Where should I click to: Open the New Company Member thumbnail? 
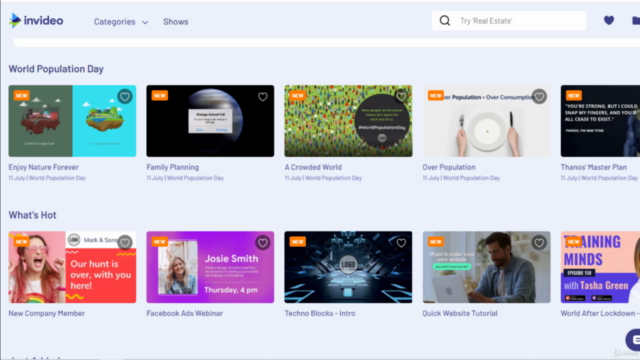click(x=72, y=267)
